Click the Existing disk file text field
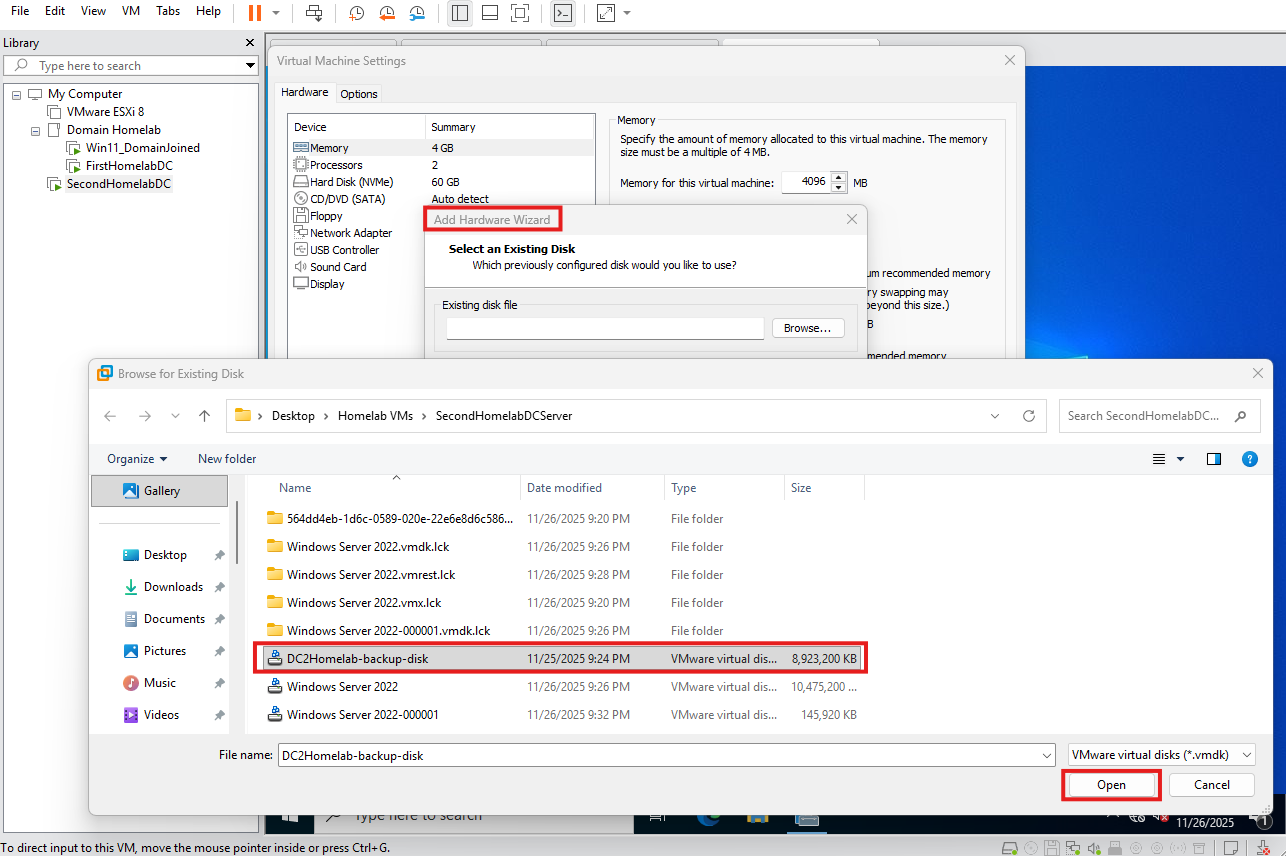The height and width of the screenshot is (856, 1286). (605, 328)
